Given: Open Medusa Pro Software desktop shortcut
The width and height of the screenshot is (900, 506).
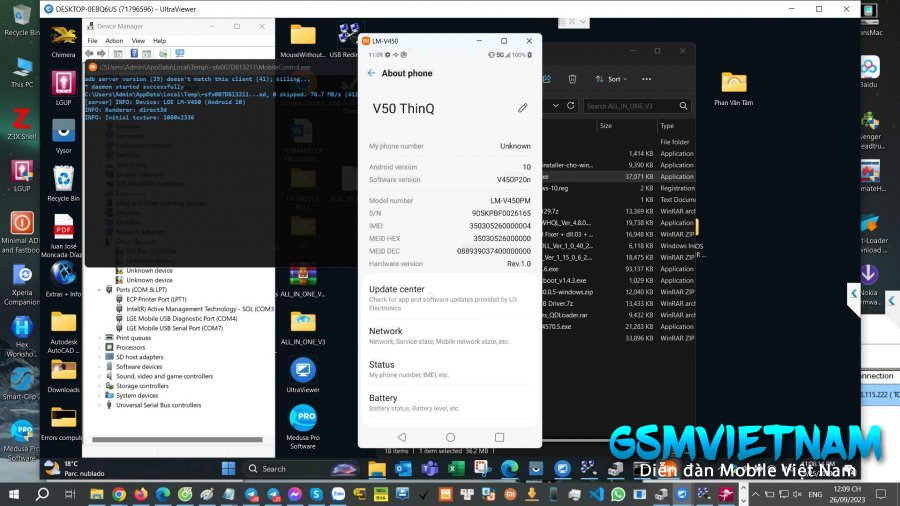Looking at the screenshot, I should click(x=302, y=427).
